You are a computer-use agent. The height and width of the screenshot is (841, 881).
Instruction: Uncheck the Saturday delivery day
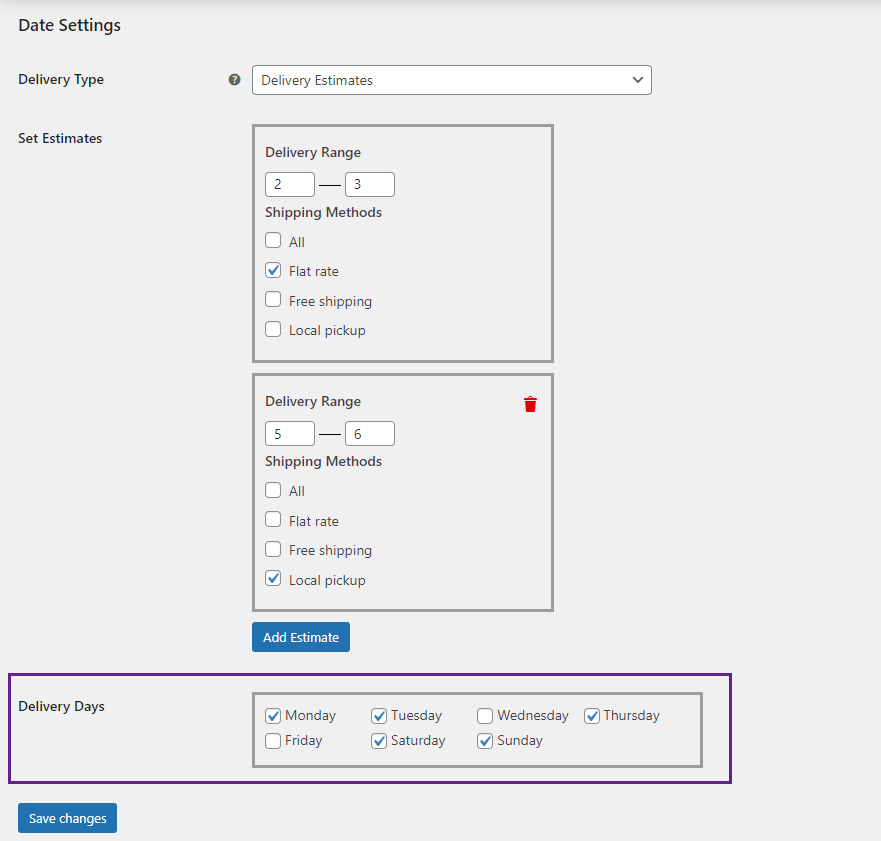[379, 741]
